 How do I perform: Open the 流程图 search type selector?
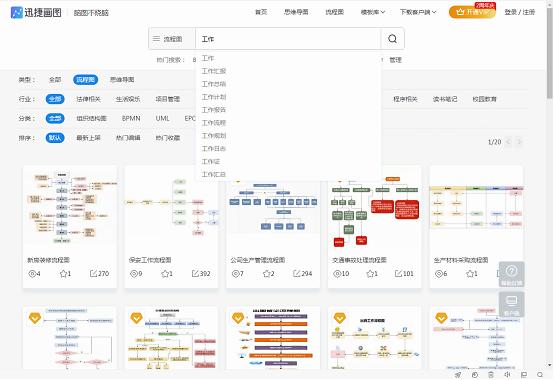pyautogui.click(x=172, y=38)
